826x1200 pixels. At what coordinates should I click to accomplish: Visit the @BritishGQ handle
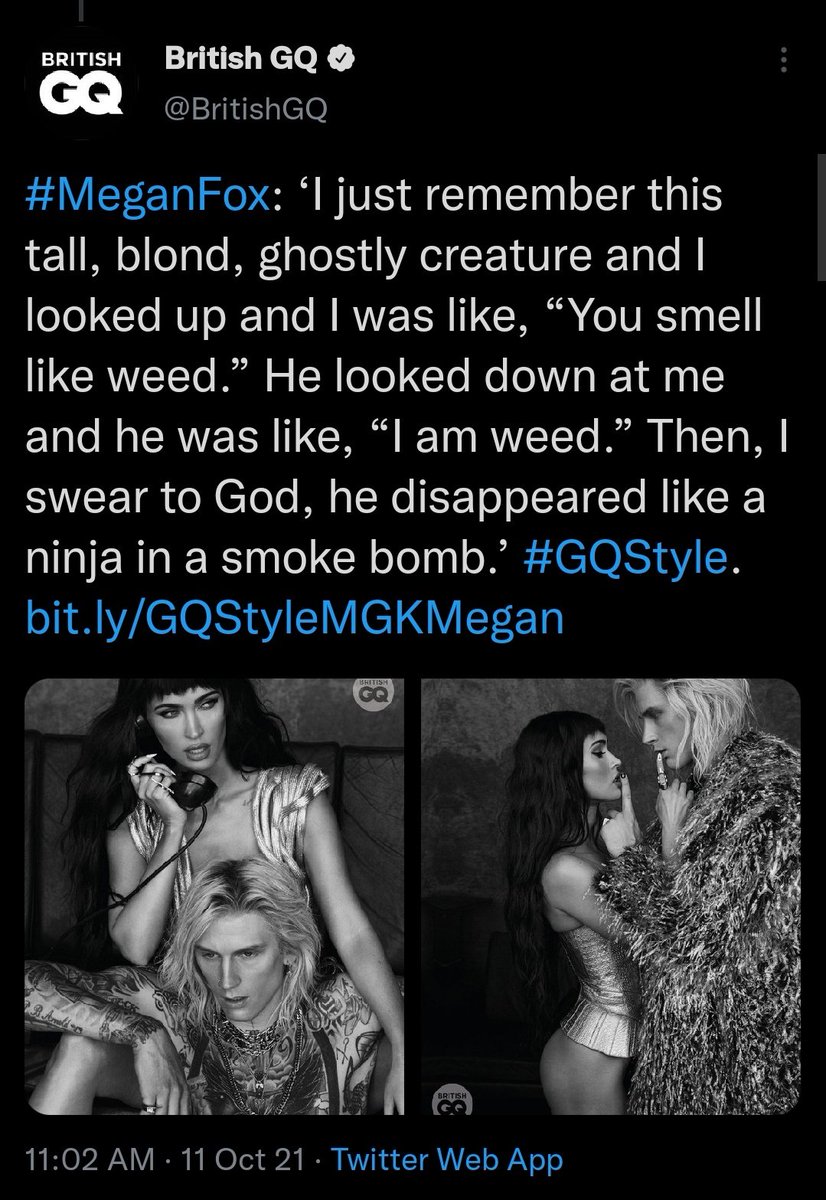click(x=243, y=107)
